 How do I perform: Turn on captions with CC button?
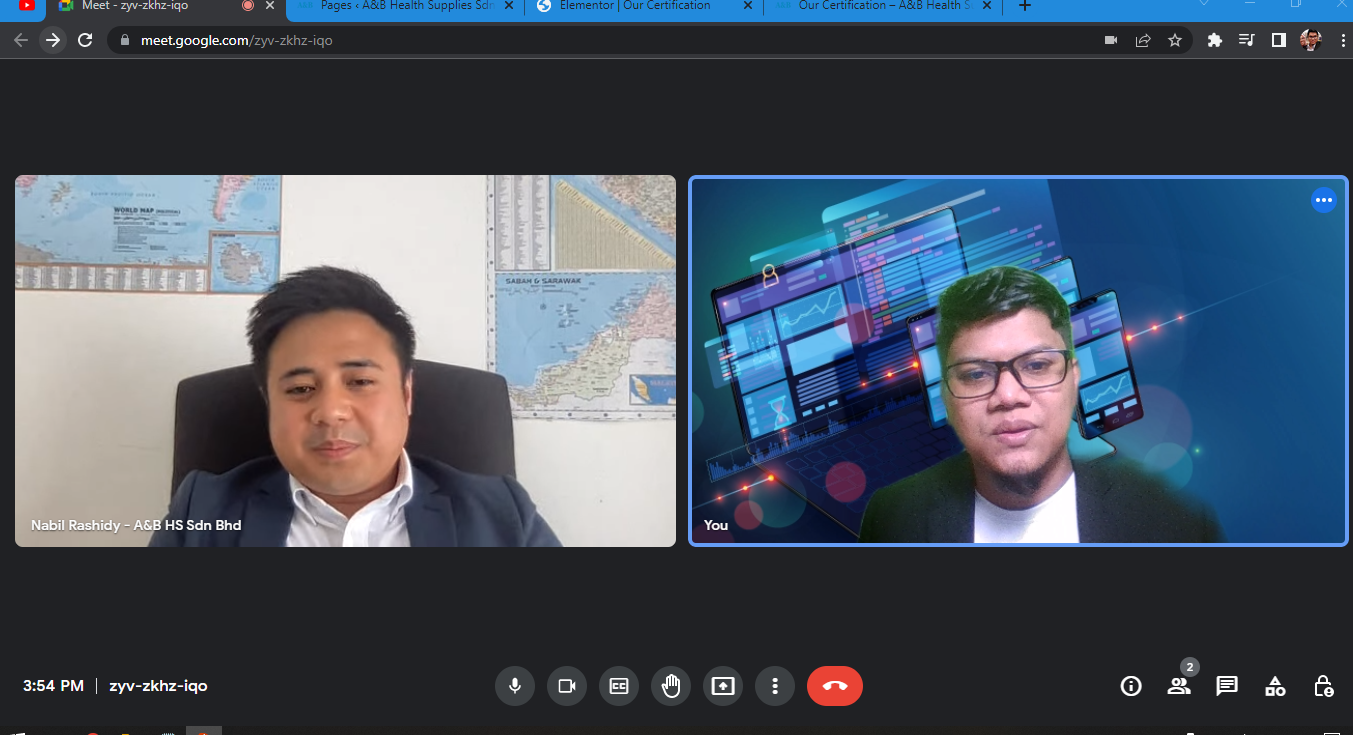click(619, 686)
